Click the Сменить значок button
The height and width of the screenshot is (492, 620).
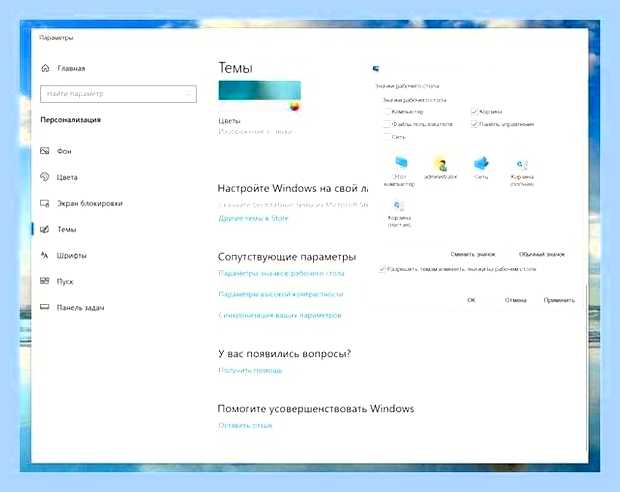point(473,254)
